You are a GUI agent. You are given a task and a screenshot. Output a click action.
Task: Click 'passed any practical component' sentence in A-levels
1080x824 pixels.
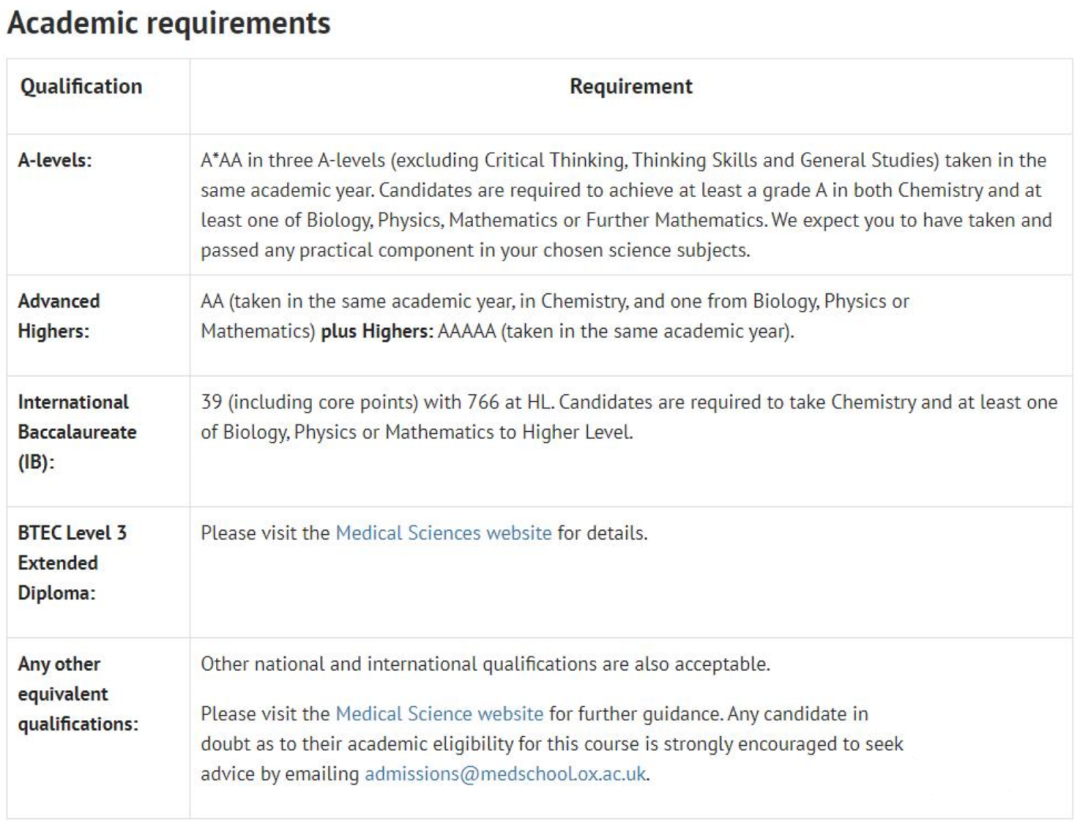click(x=475, y=250)
